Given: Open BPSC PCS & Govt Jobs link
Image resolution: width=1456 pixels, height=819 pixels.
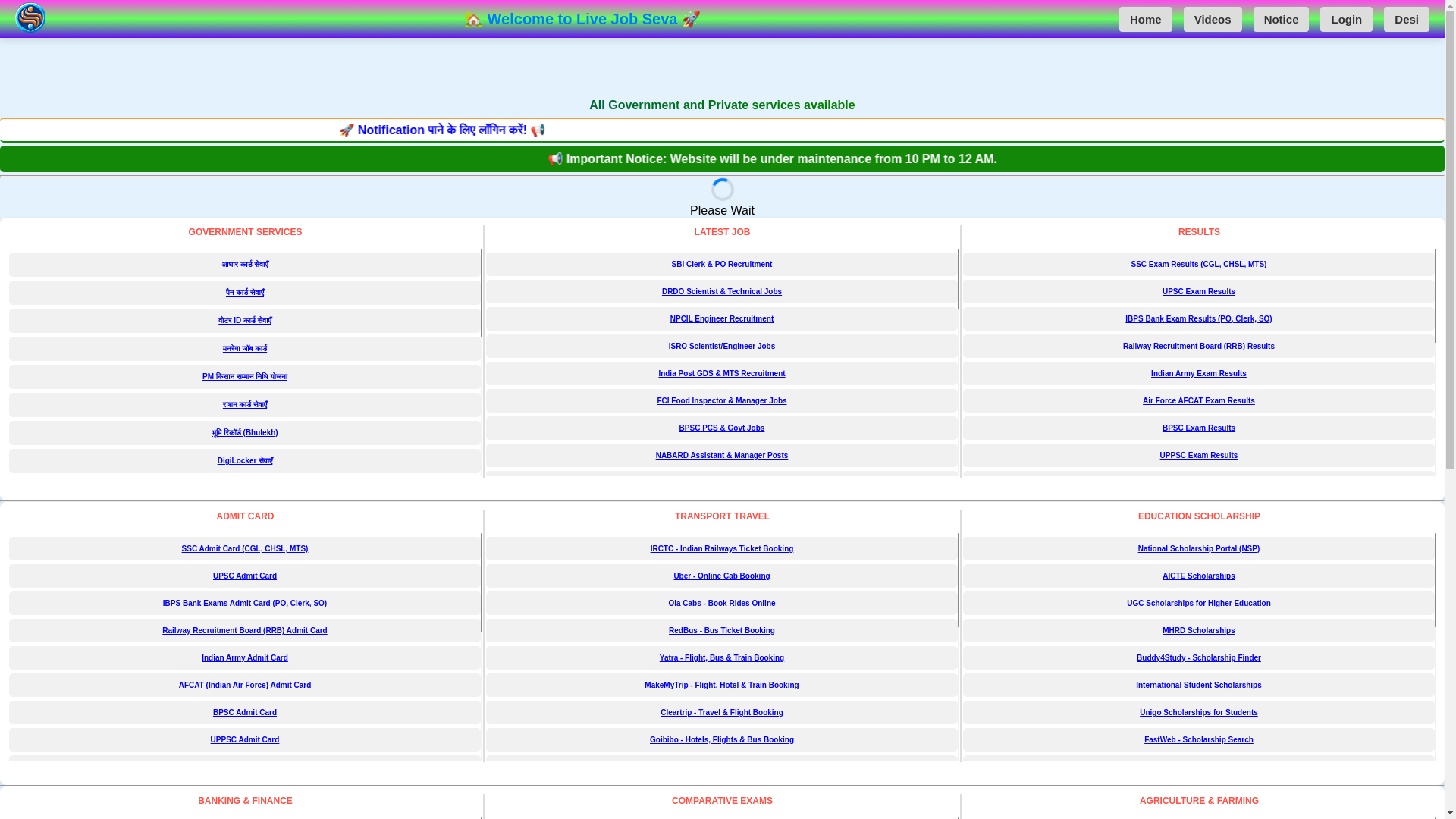Looking at the screenshot, I should pyautogui.click(x=721, y=428).
